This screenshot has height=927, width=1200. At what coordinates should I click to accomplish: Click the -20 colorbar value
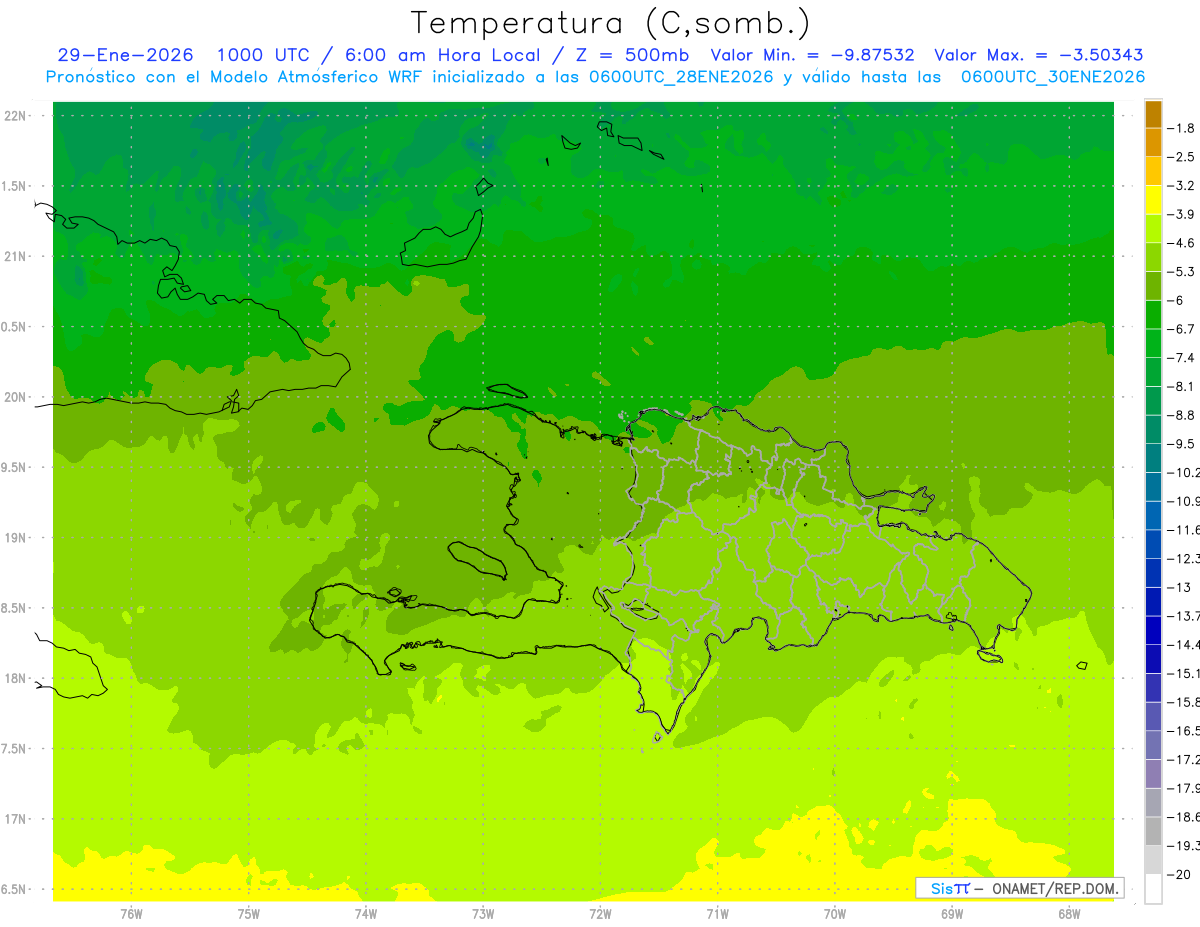pos(1180,874)
